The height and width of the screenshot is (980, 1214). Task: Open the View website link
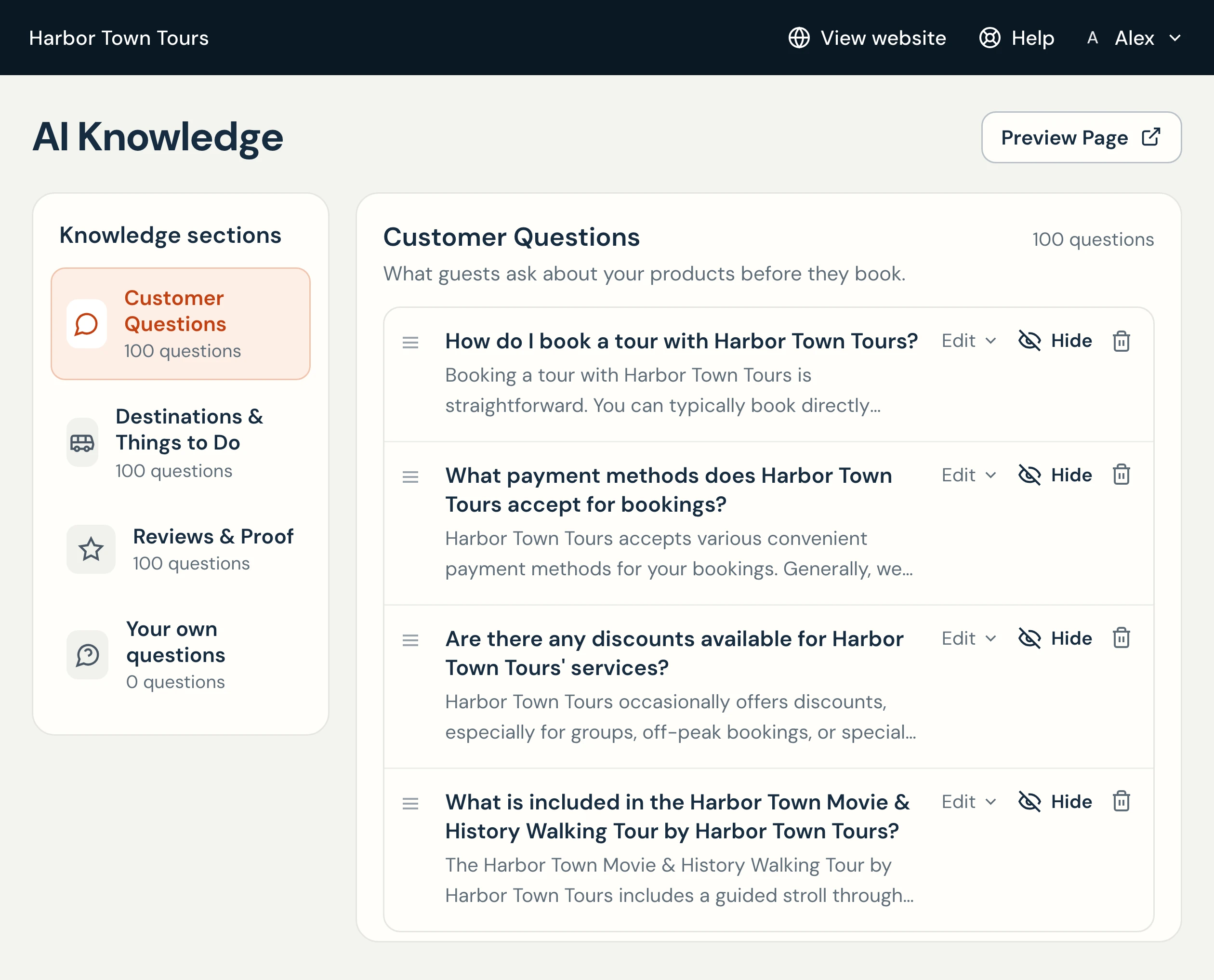[x=867, y=38]
